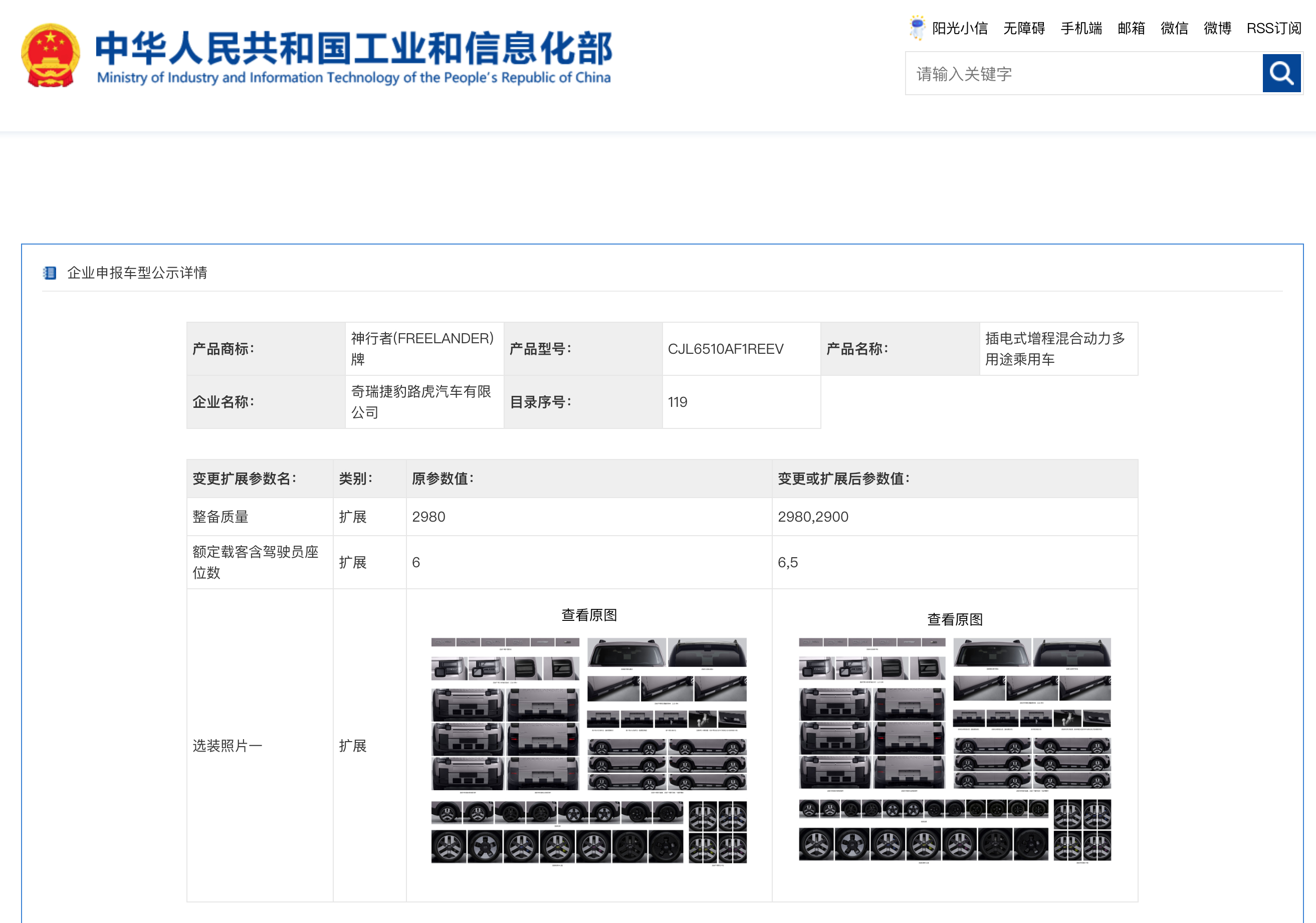Click the changed curb weight value 2980,2900
This screenshot has height=923, width=1316.
812,517
